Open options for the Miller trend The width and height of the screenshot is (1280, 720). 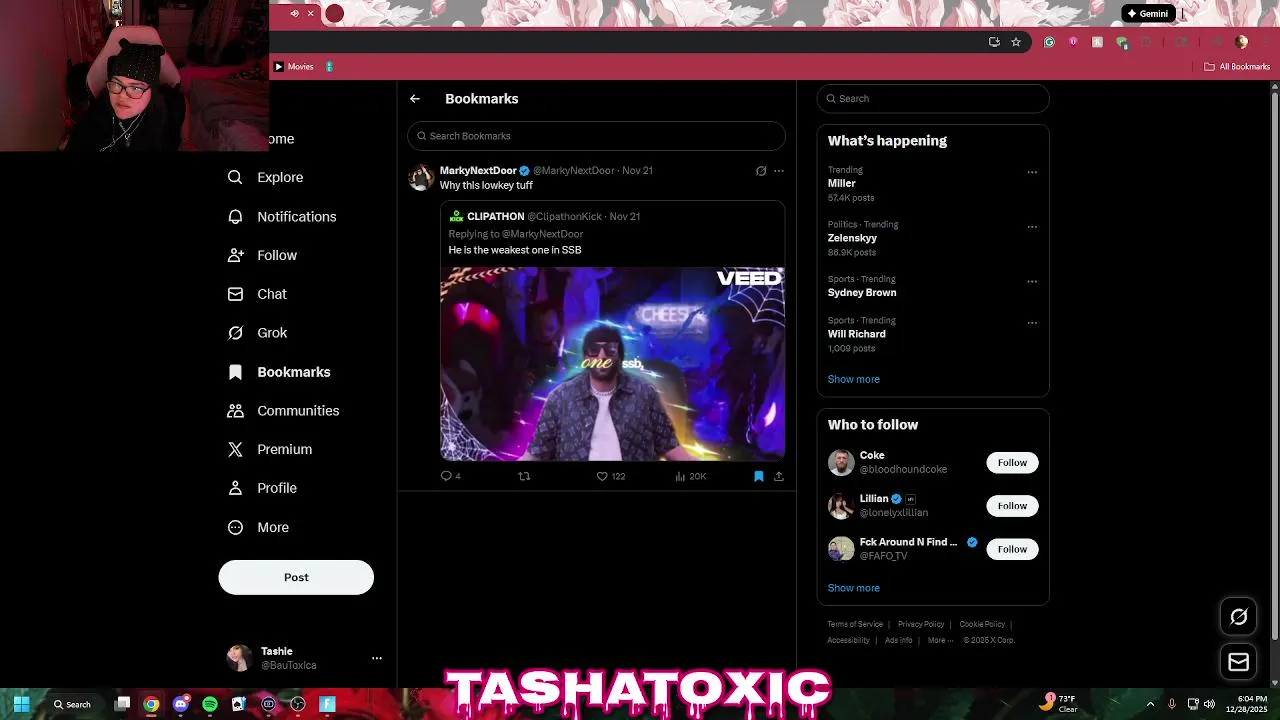(1032, 172)
